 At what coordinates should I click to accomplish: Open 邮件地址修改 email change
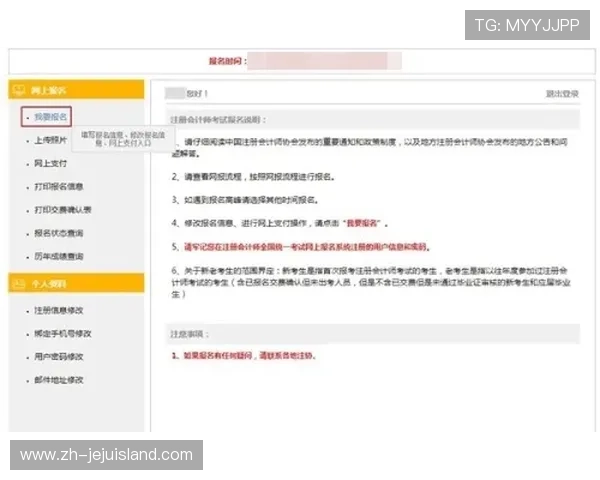59,380
